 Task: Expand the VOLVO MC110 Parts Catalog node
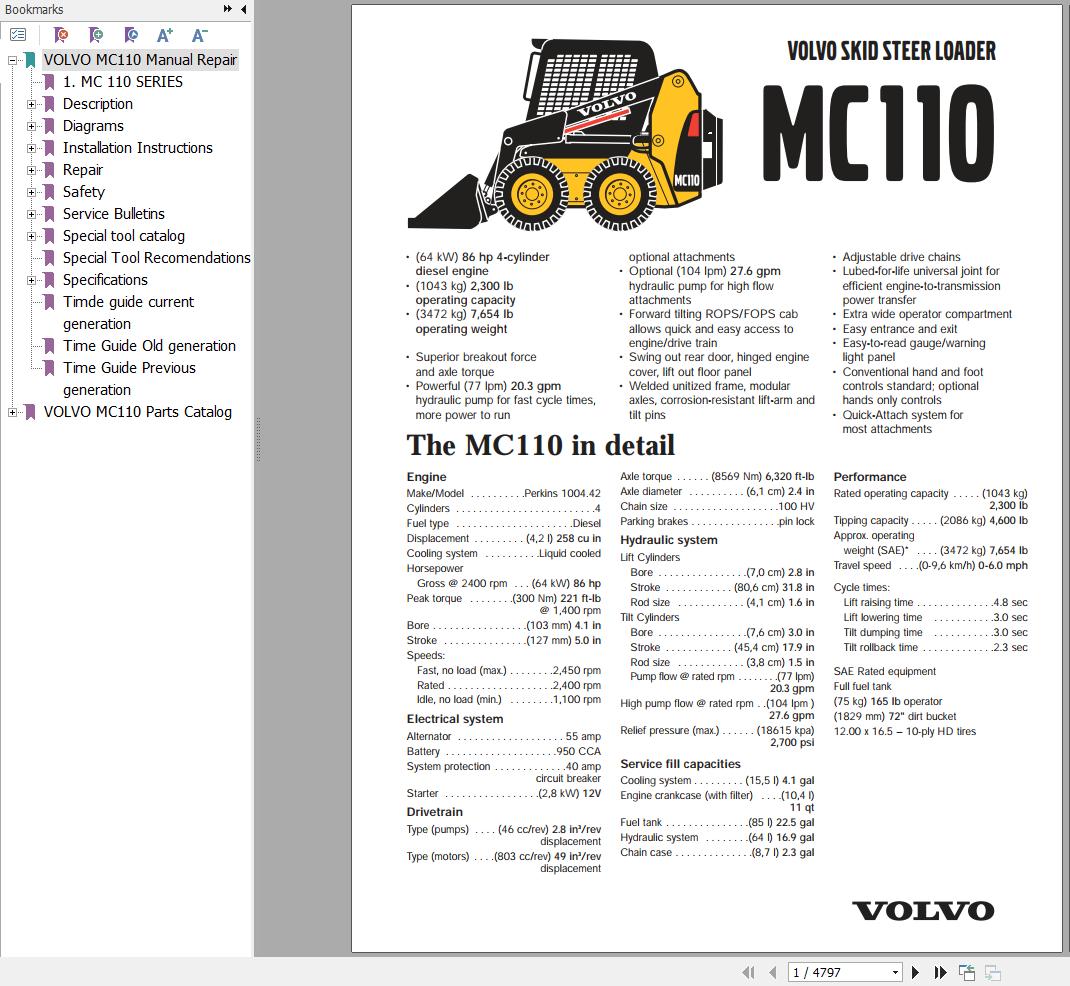click(x=12, y=412)
